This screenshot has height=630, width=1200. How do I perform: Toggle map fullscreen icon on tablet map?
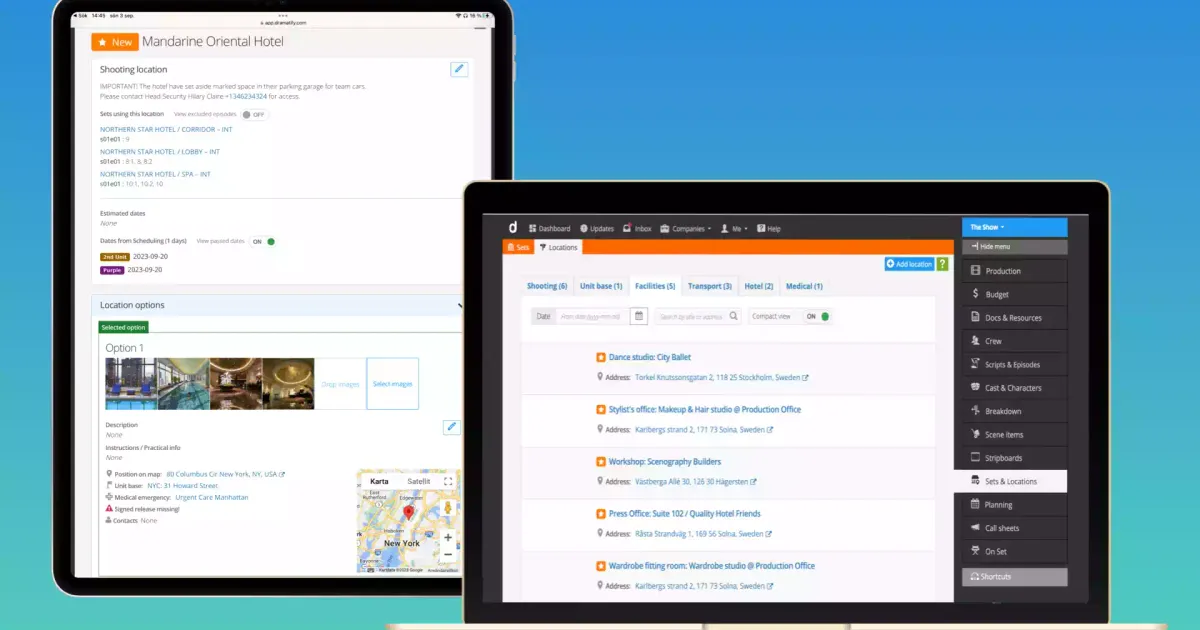tap(448, 481)
